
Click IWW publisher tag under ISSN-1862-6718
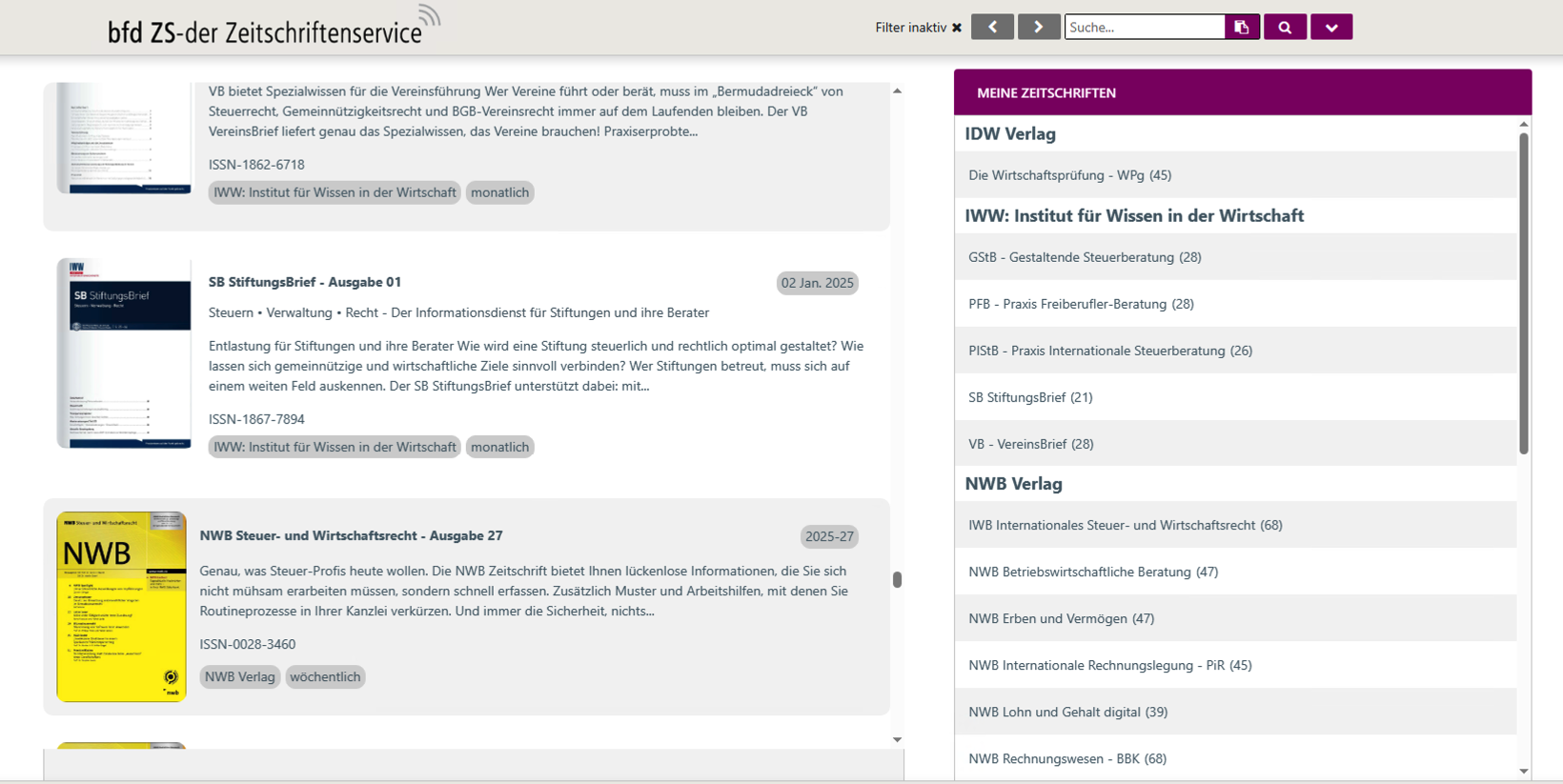[x=335, y=192]
